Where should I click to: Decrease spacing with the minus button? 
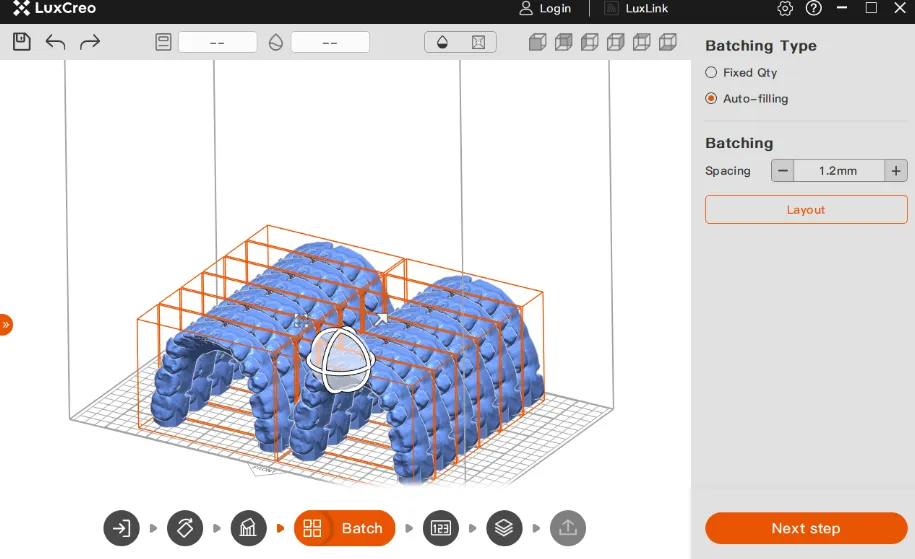(x=783, y=171)
